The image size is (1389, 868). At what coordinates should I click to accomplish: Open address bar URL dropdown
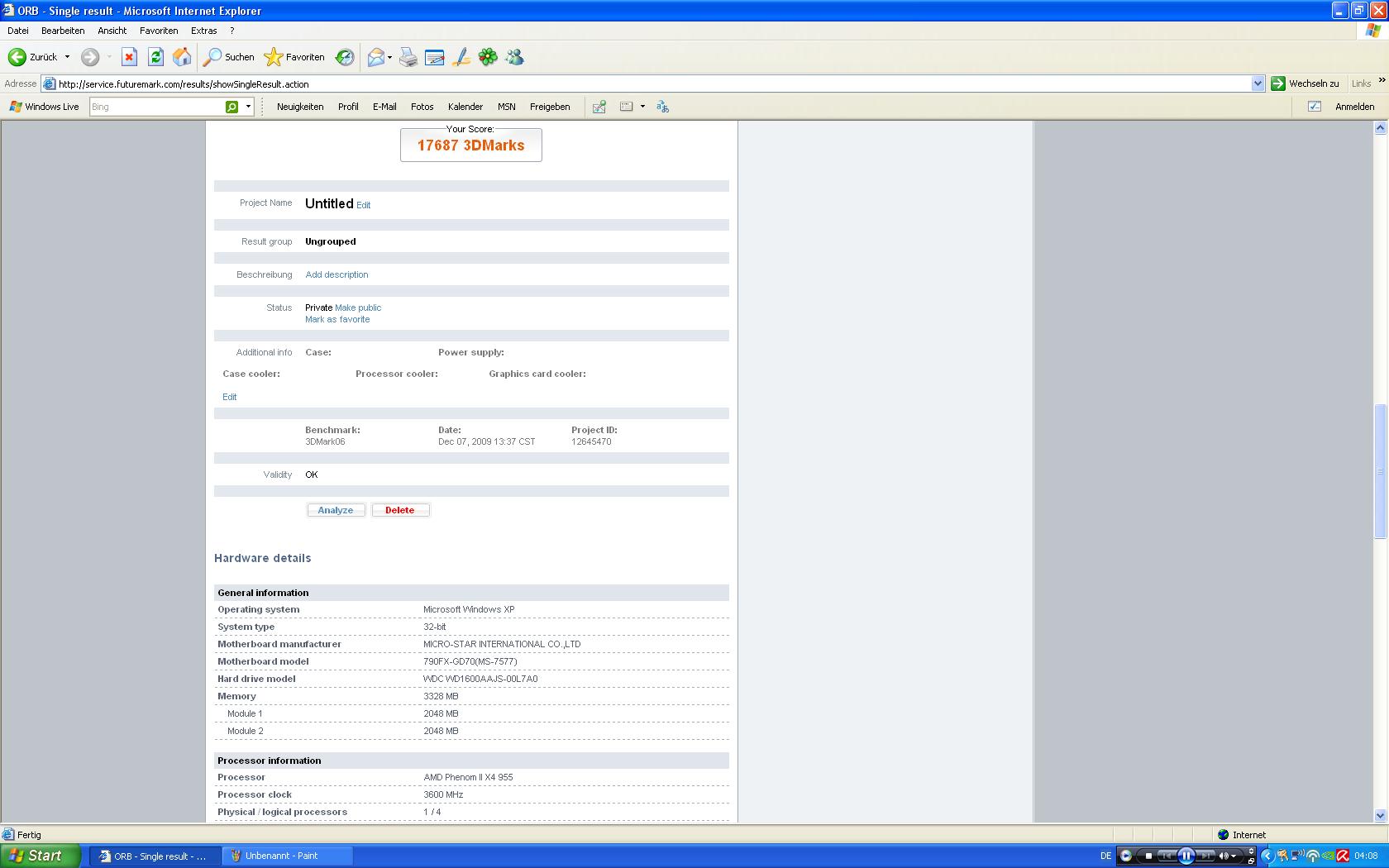(1258, 83)
